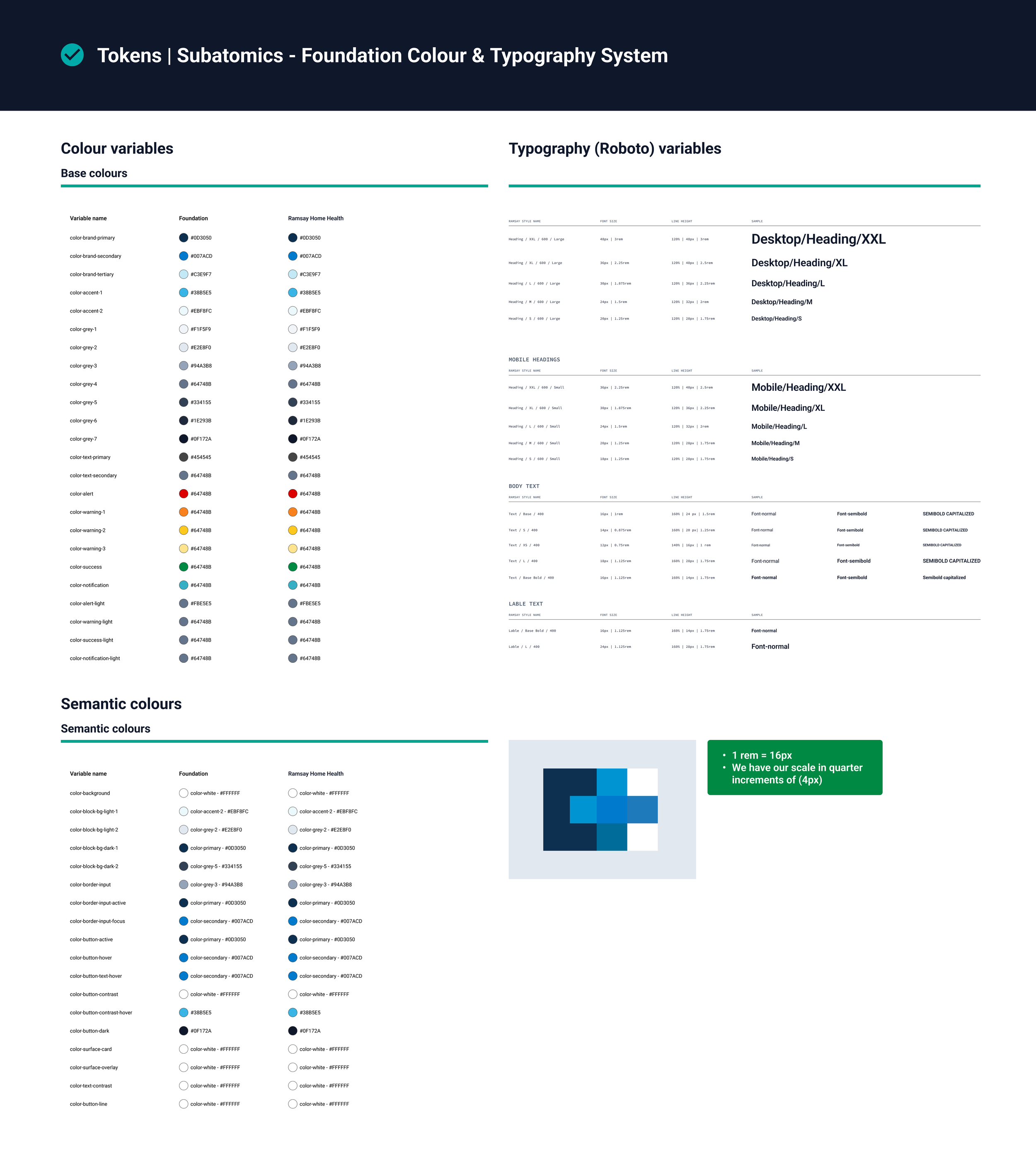Viewport: 1036px width, 1161px height.
Task: Click the semantic color-button-dark Foundation swatch
Action: (183, 1030)
